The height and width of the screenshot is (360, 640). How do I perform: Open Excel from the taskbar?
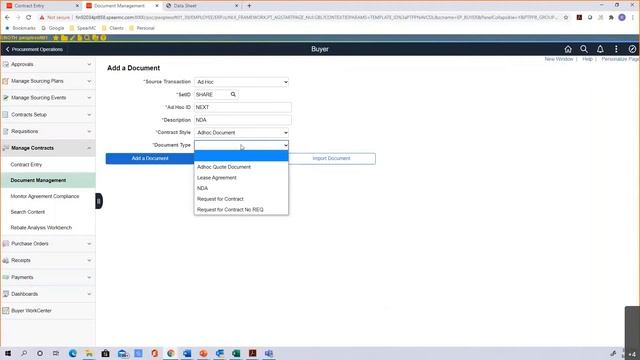(236, 353)
